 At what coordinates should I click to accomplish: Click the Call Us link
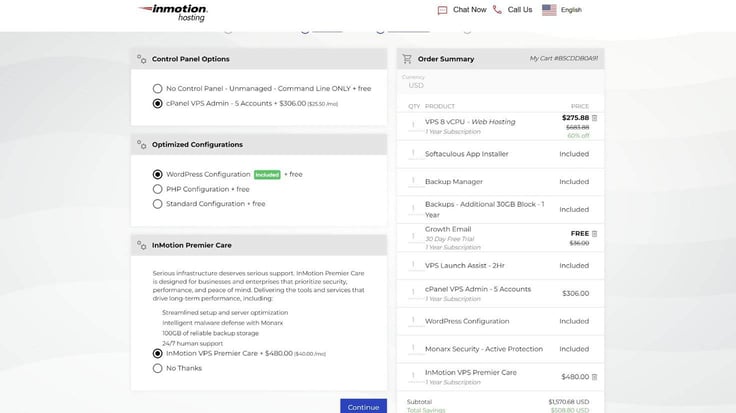[x=520, y=10]
